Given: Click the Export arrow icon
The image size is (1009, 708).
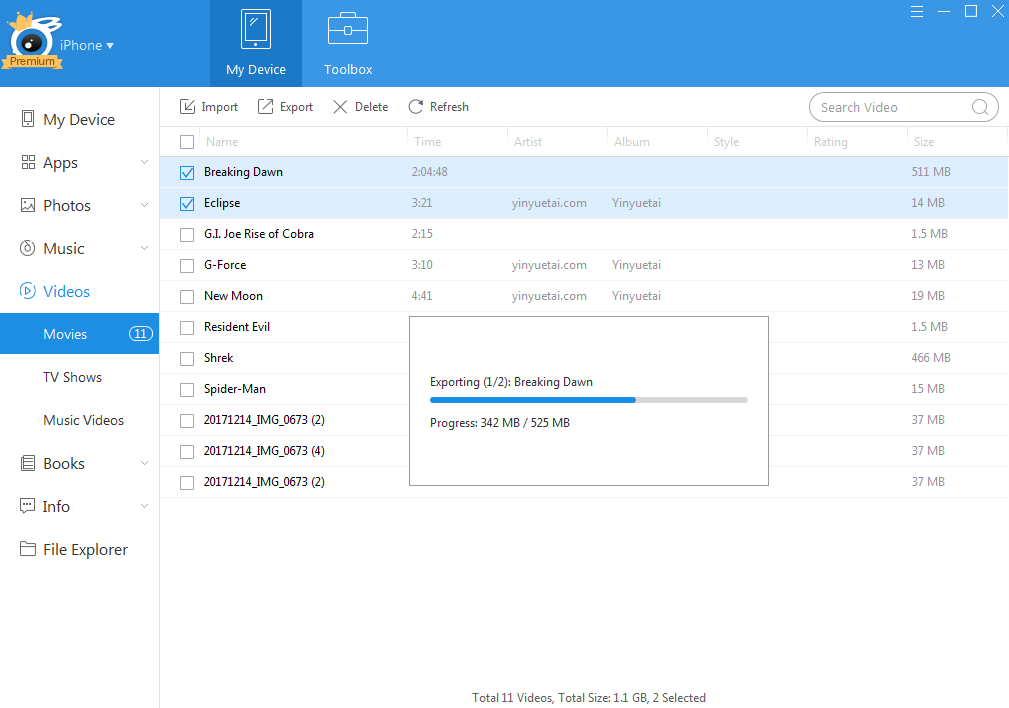Looking at the screenshot, I should coord(265,107).
